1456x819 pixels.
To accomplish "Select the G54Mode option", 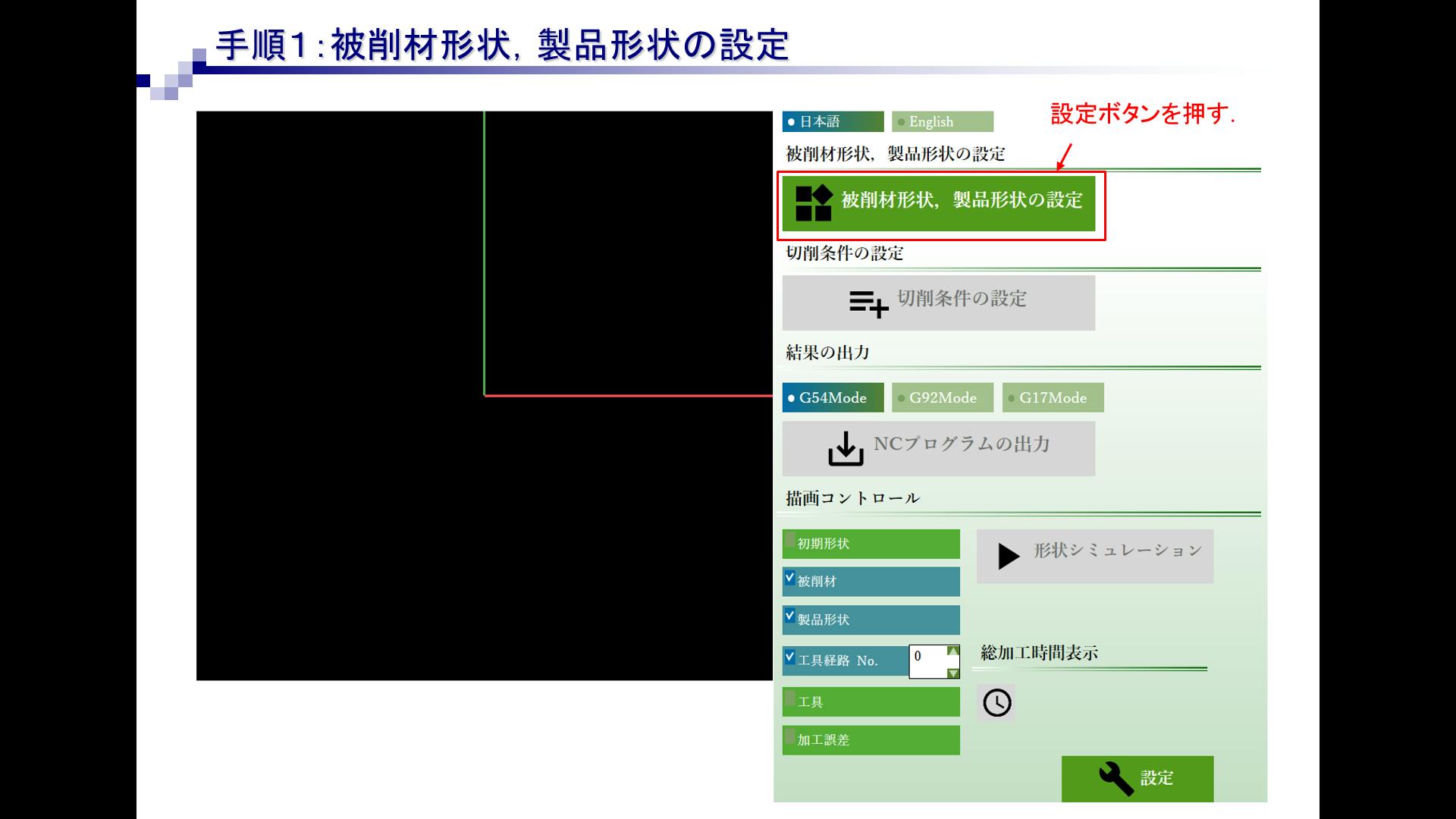I will 833,398.
